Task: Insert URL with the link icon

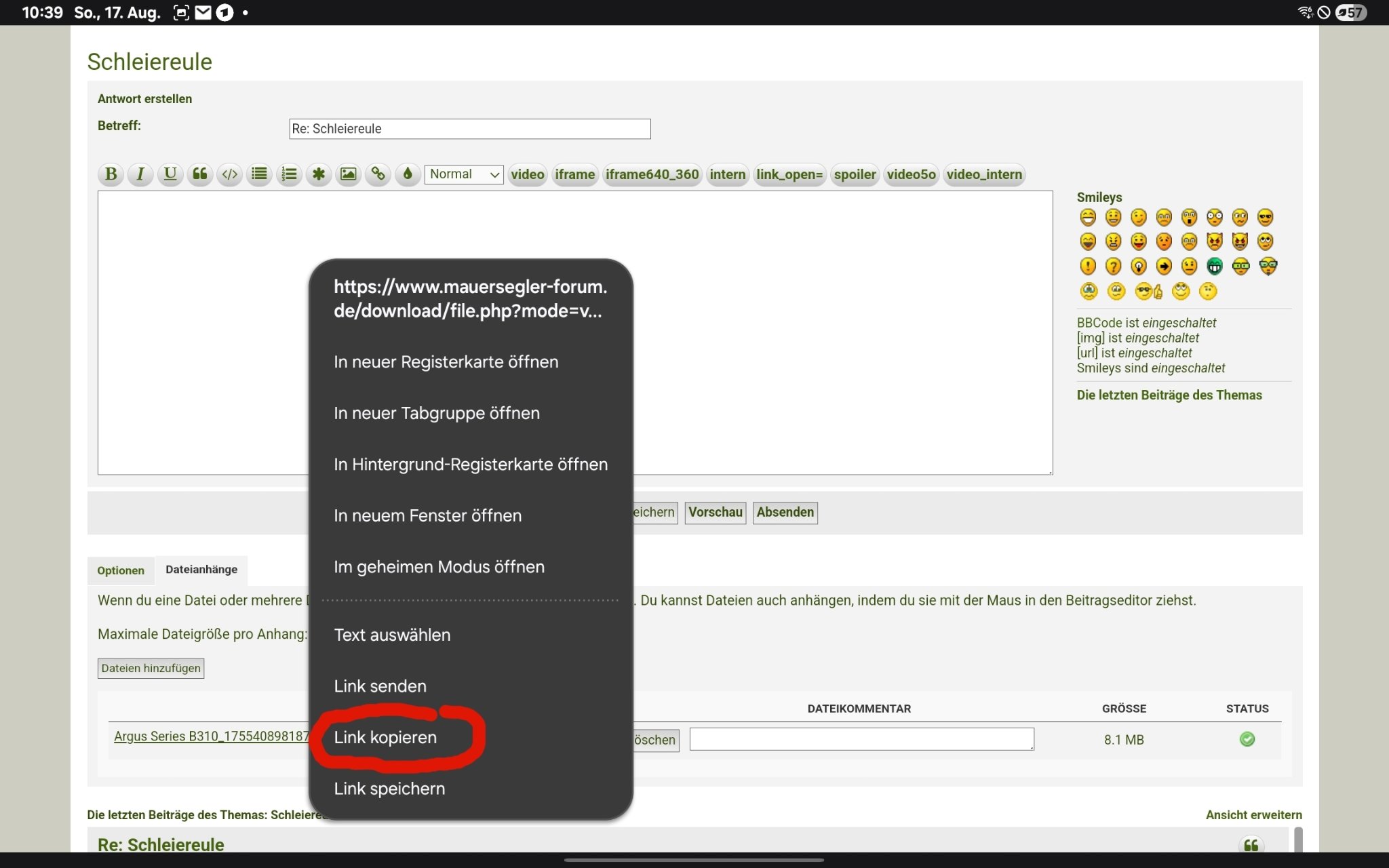Action: pyautogui.click(x=378, y=174)
